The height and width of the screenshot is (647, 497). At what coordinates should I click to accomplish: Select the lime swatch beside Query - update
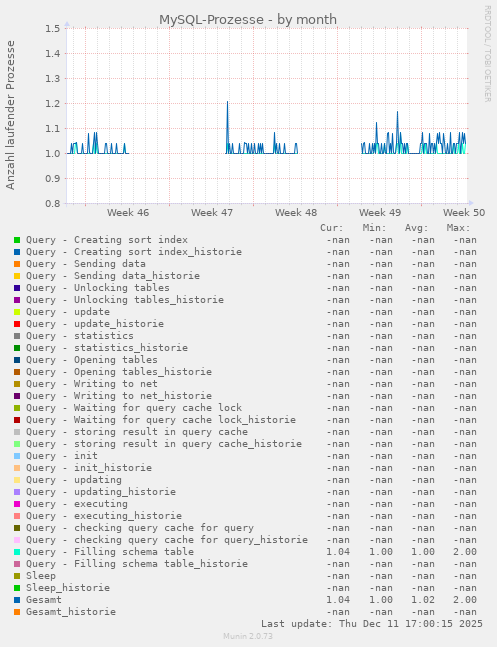(17, 312)
